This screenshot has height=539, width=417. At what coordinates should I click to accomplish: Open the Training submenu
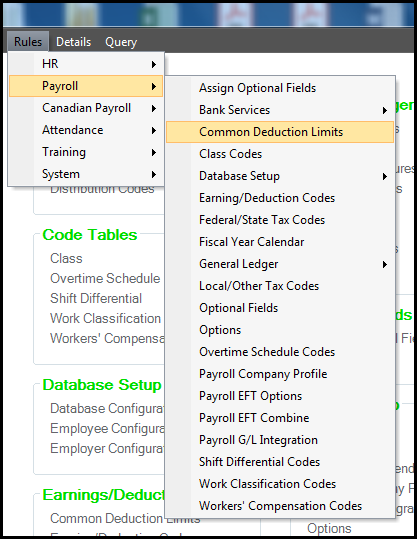pos(86,152)
